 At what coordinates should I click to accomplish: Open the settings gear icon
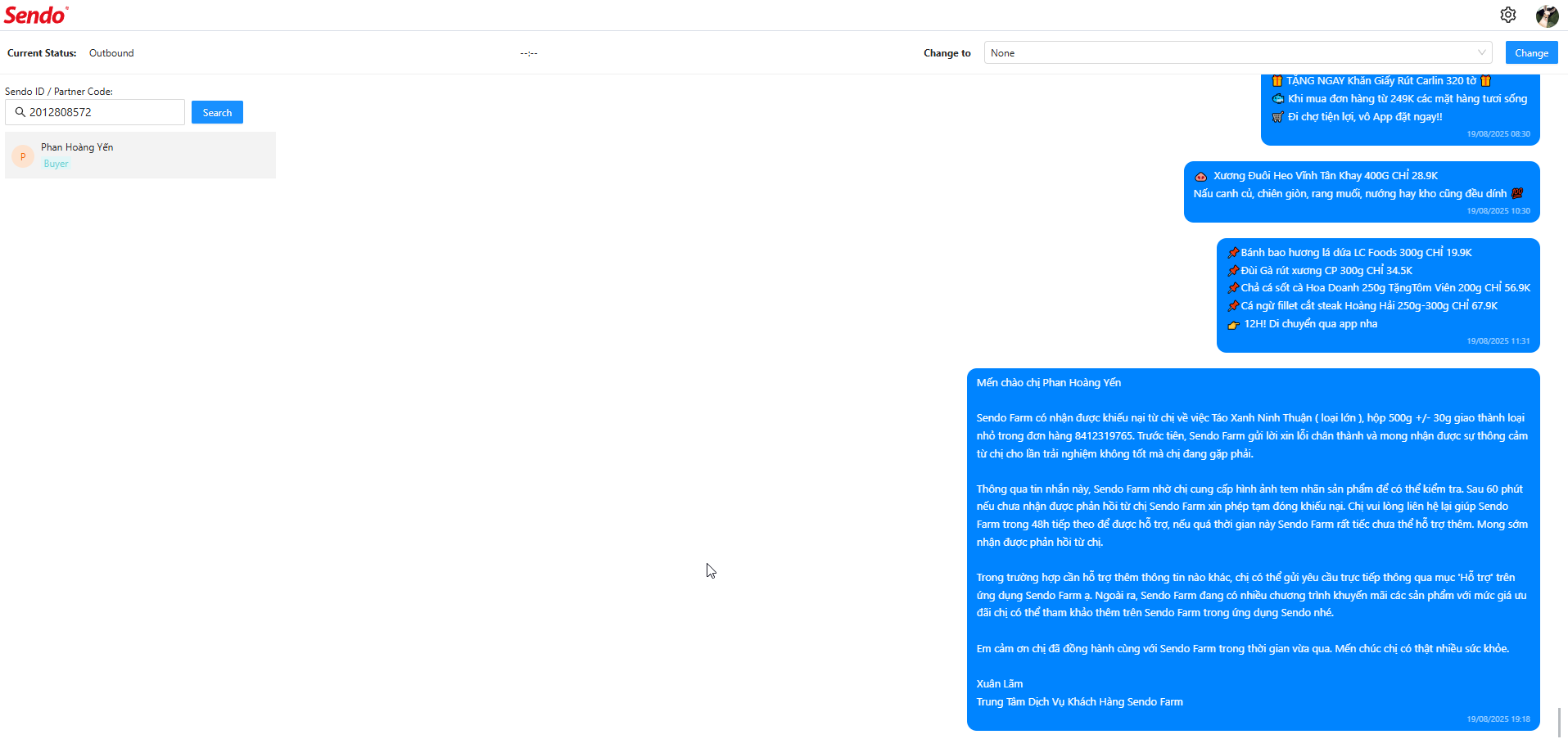pos(1508,15)
